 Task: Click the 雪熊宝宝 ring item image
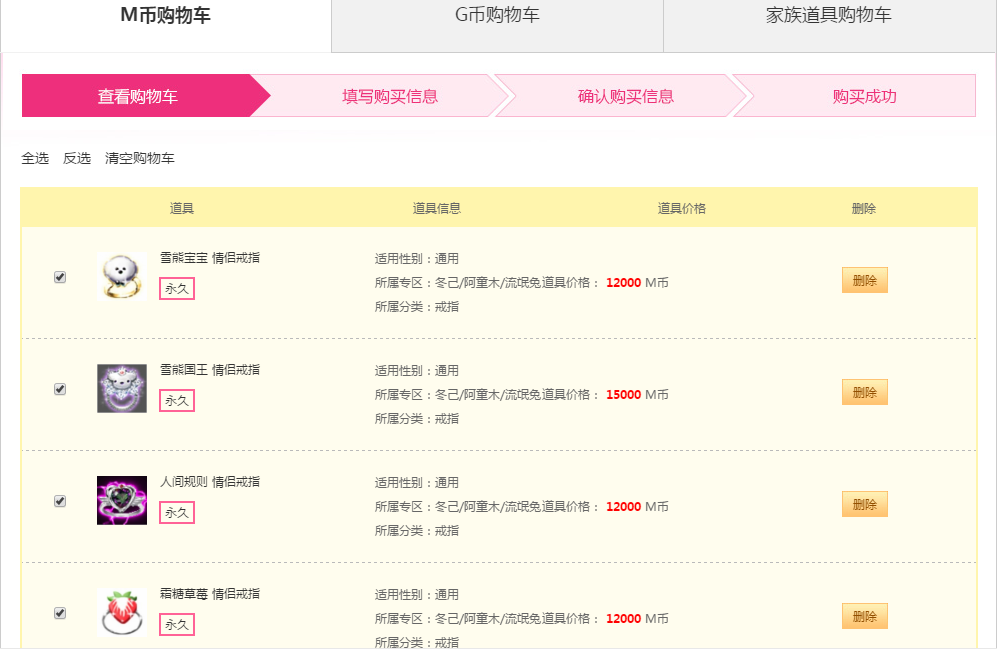pyautogui.click(x=122, y=276)
